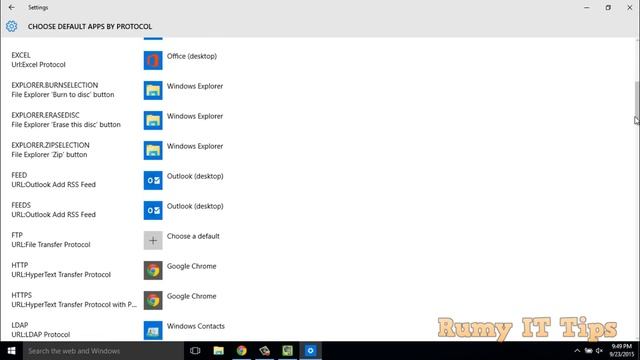The width and height of the screenshot is (640, 360).
Task: Click 'EXPLORER.BURNSELECTION' protocol name
Action: coord(55,85)
